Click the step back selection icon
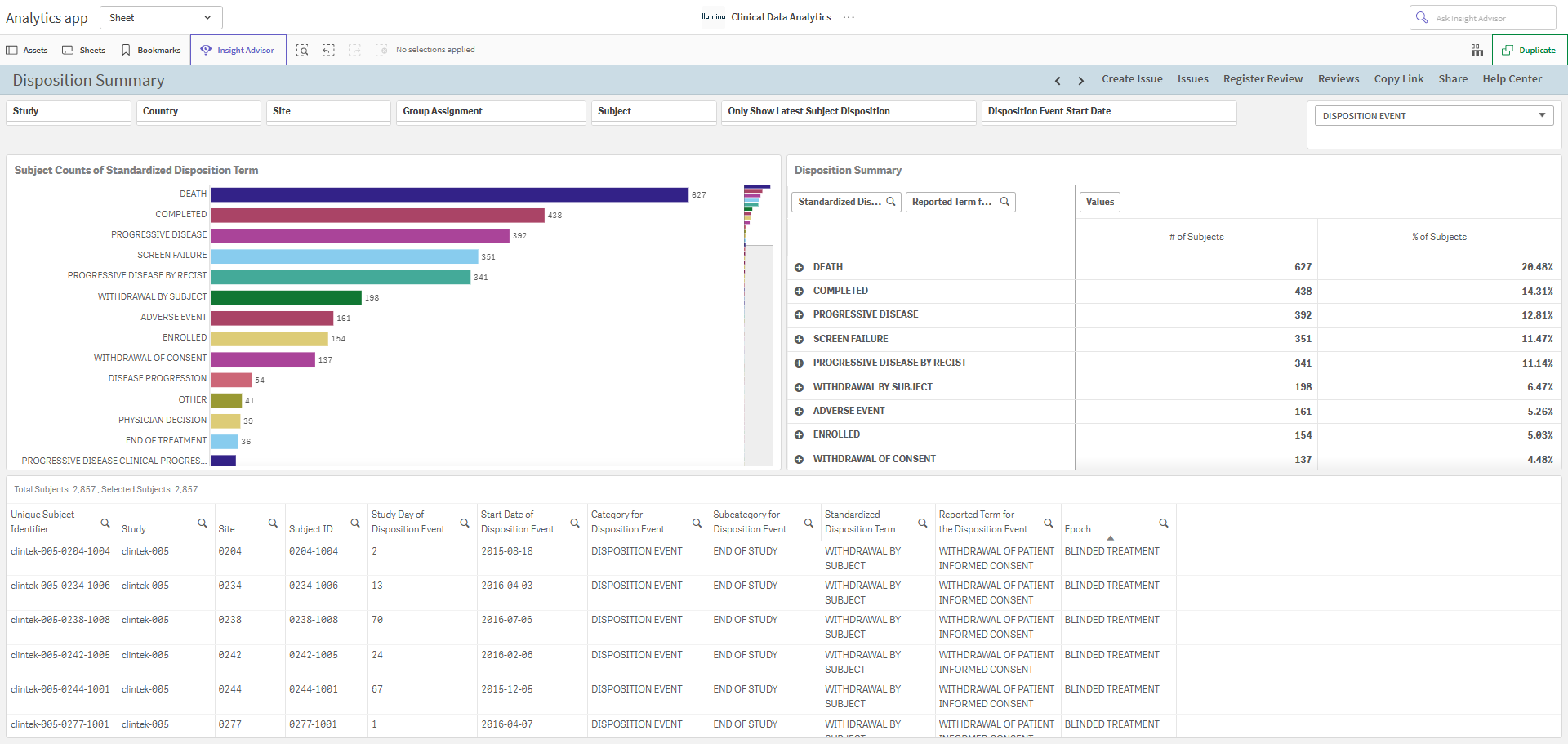Viewport: 1568px width, 744px height. click(x=328, y=50)
